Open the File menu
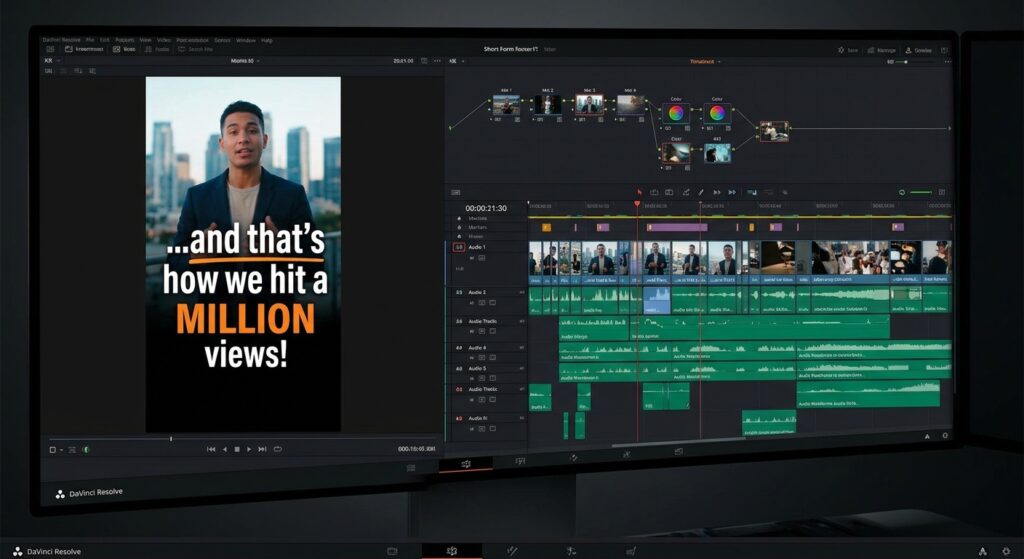The image size is (1024, 559). coord(90,40)
